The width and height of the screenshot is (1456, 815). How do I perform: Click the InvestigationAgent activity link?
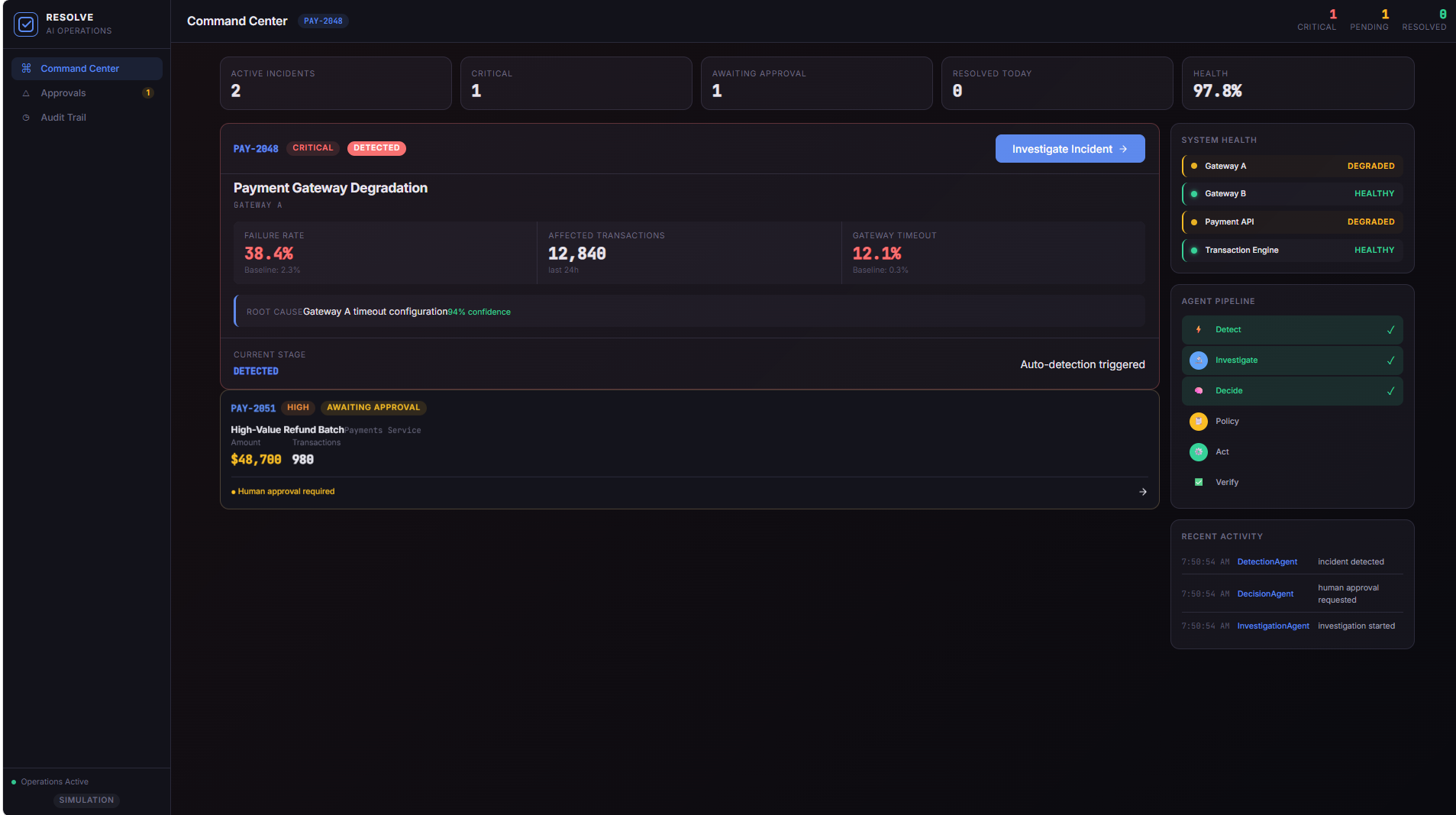(1273, 626)
